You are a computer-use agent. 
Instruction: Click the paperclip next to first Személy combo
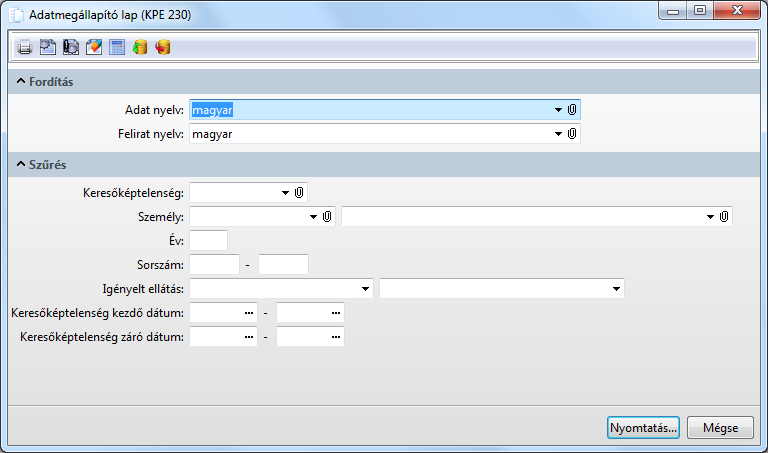coord(327,216)
